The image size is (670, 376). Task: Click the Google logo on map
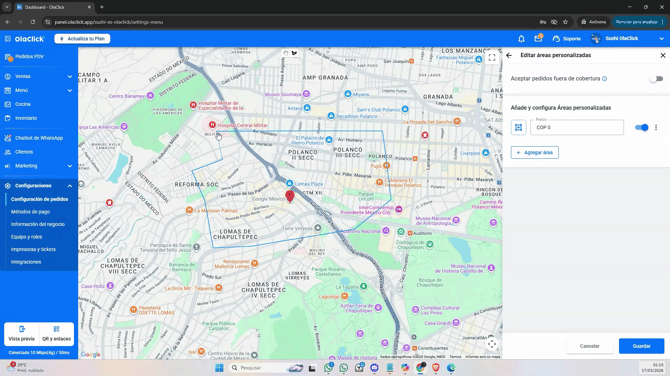[90, 354]
